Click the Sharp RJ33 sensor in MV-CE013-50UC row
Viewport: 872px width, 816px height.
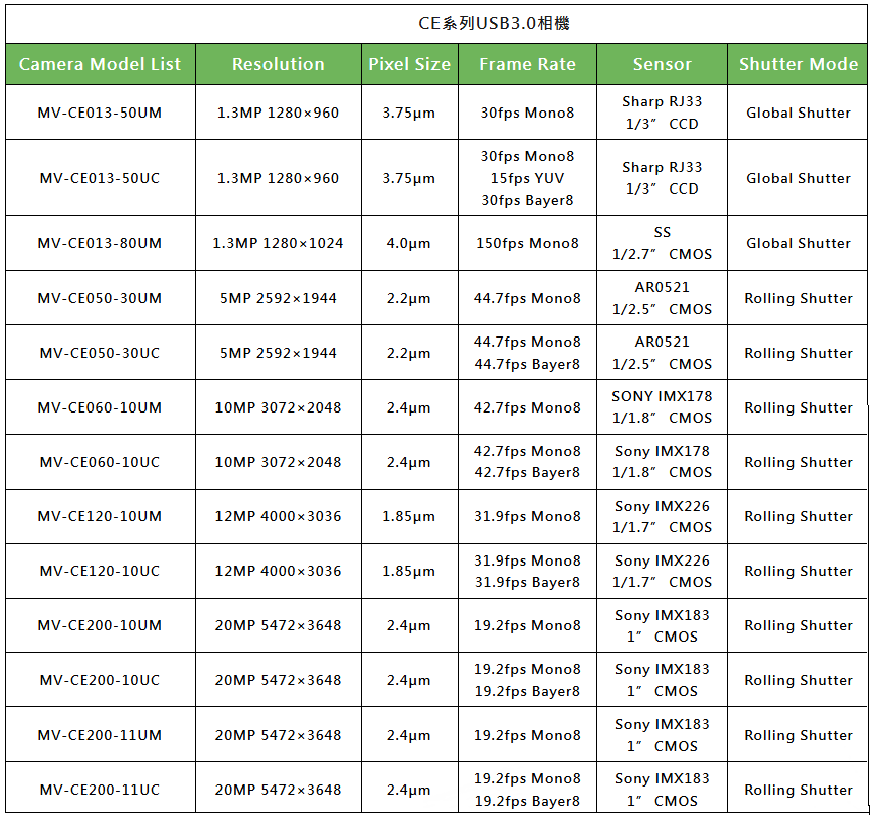click(x=662, y=178)
